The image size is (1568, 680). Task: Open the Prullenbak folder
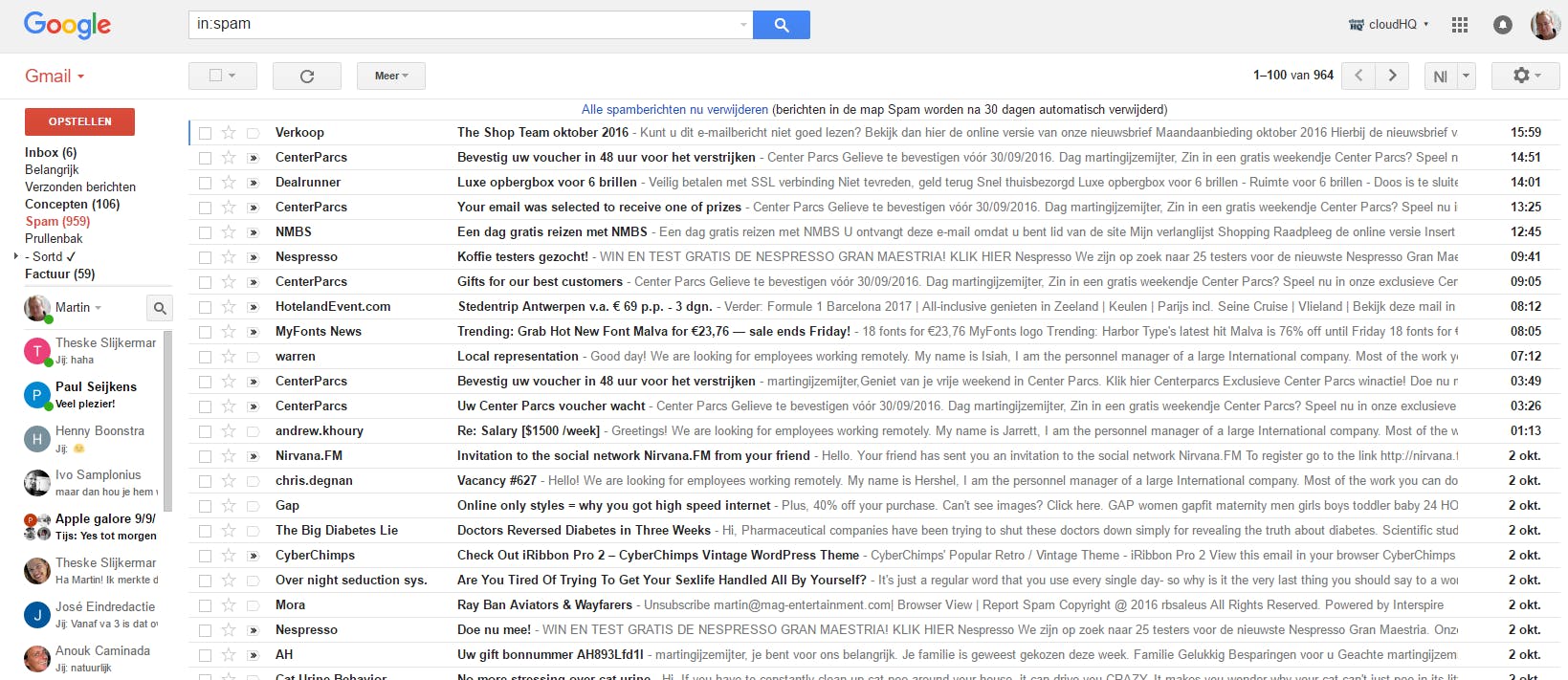(54, 239)
